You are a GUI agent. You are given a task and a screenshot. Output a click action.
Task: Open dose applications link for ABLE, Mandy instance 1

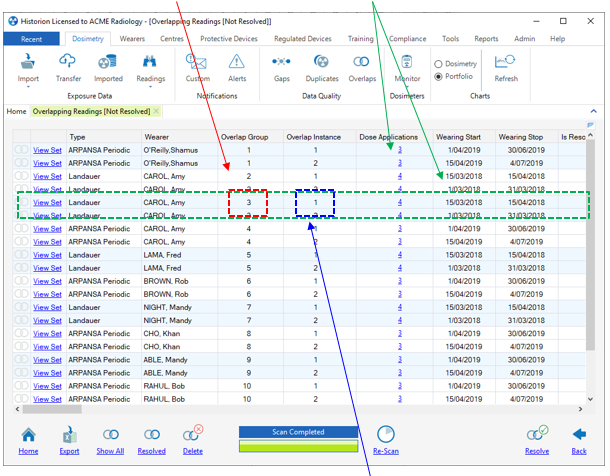pos(400,360)
